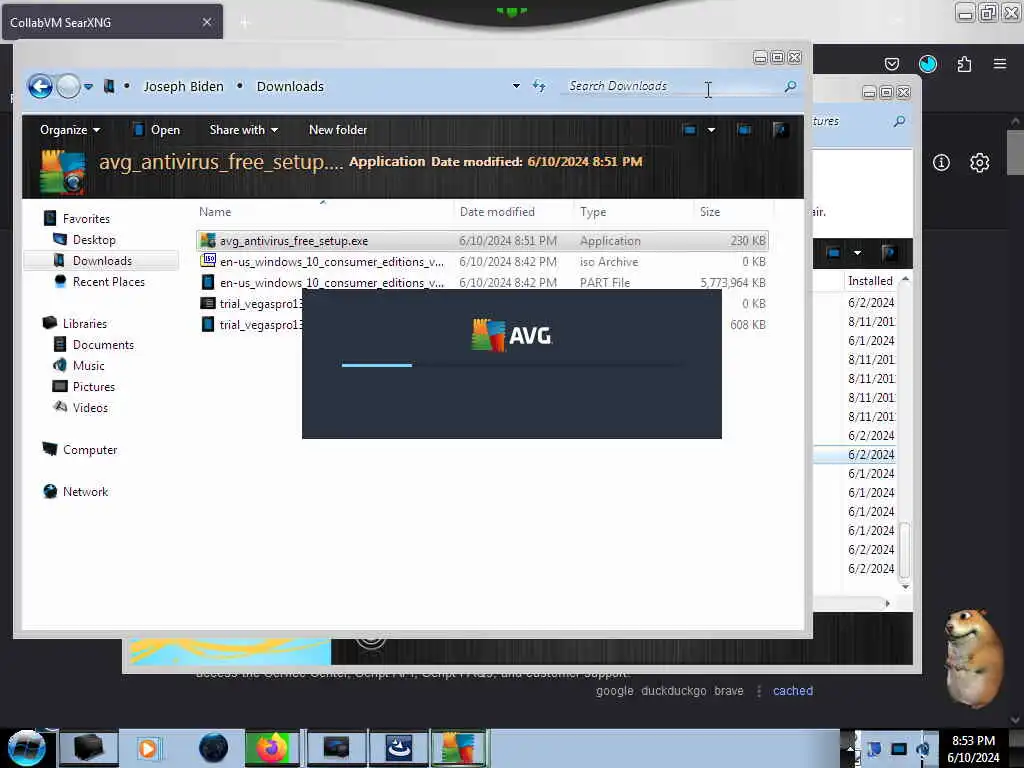Open a new browser tab
The height and width of the screenshot is (768, 1024).
[x=245, y=23]
